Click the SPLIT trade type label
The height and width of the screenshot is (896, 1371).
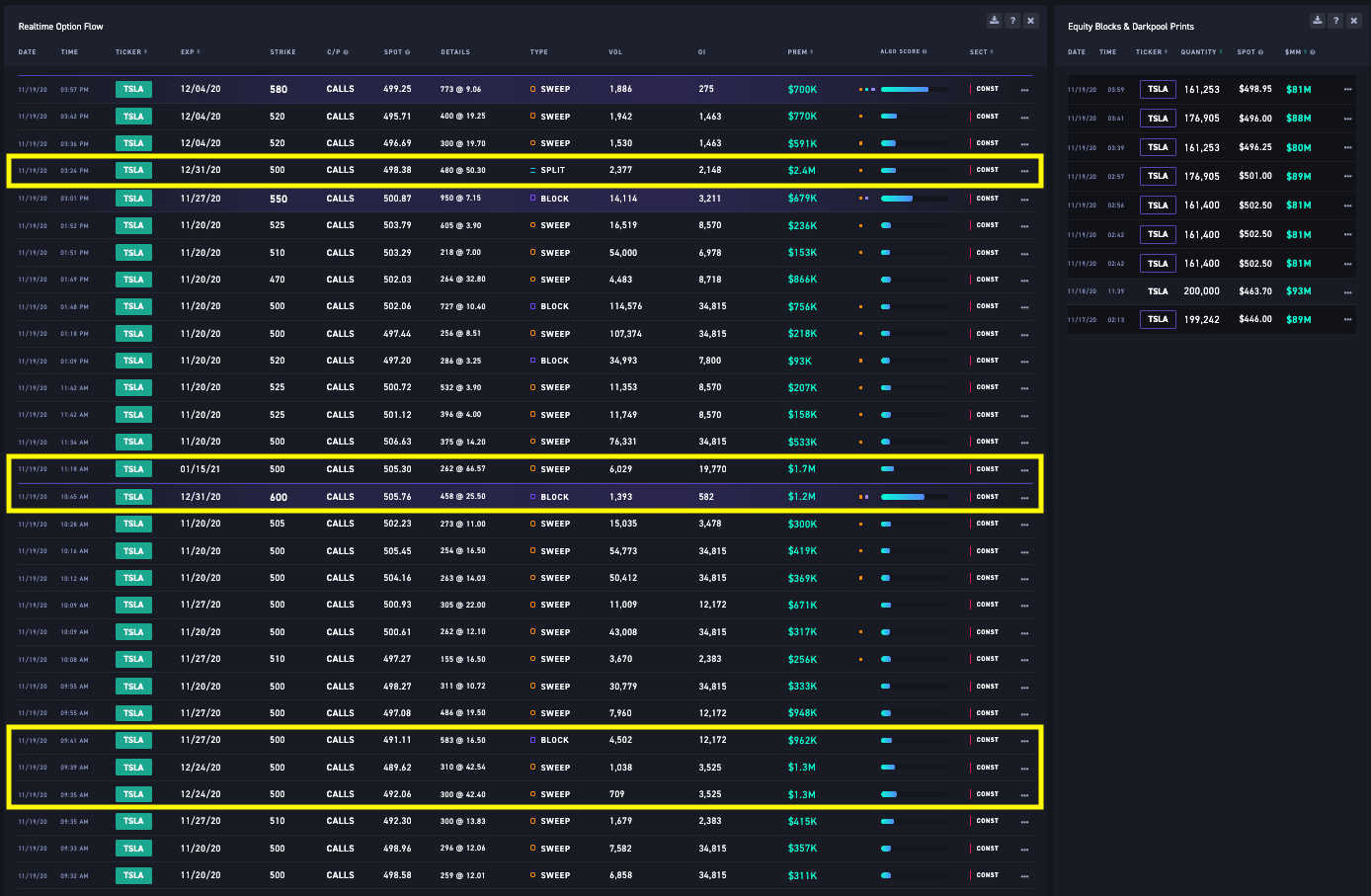(553, 171)
